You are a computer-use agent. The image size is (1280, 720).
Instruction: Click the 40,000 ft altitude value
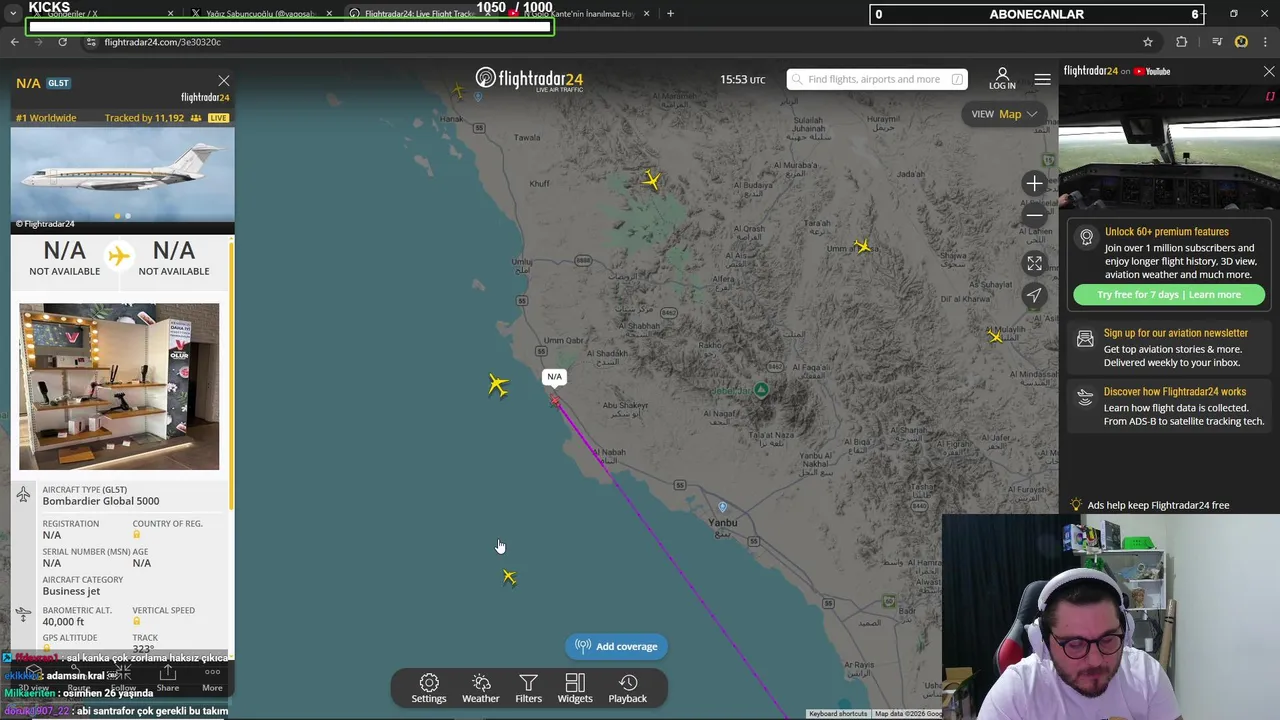click(x=65, y=622)
